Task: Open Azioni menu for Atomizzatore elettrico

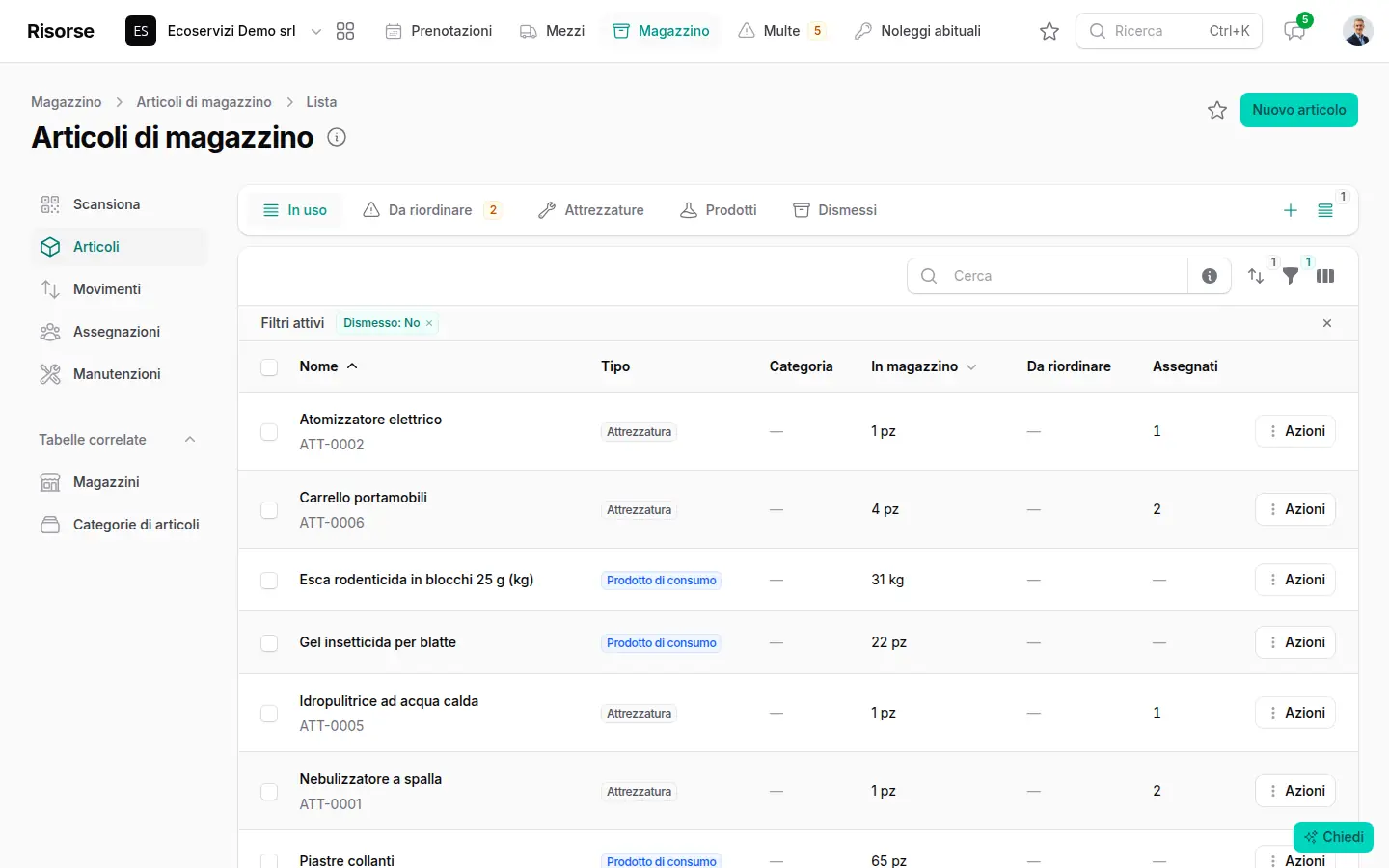Action: coord(1295,431)
